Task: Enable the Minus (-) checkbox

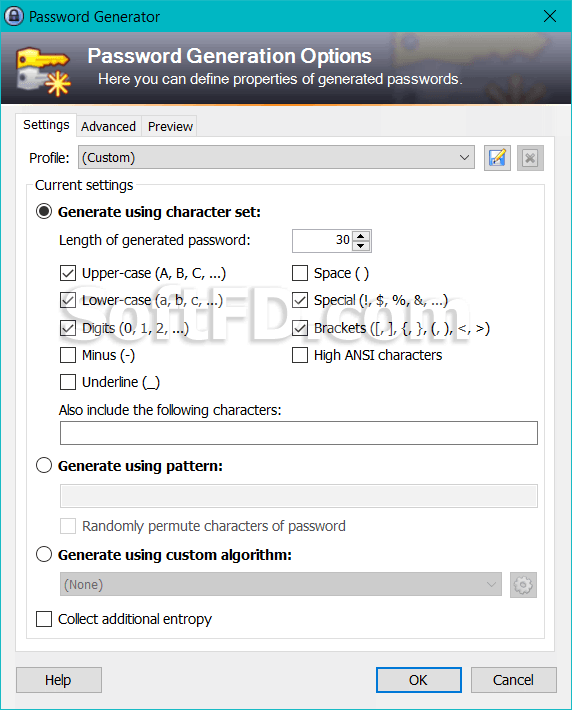Action: (x=68, y=355)
